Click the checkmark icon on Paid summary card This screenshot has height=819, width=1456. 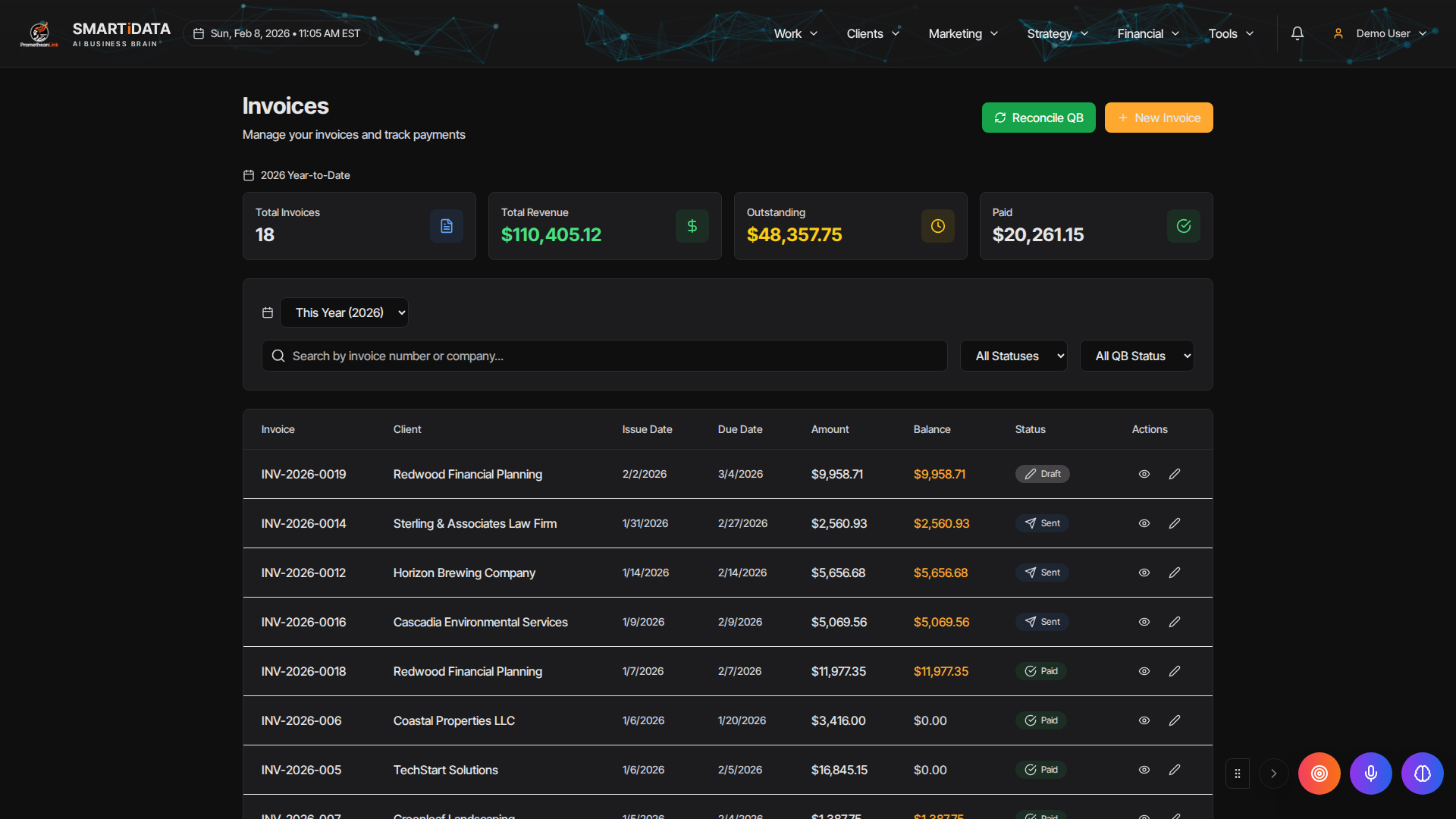click(x=1183, y=225)
